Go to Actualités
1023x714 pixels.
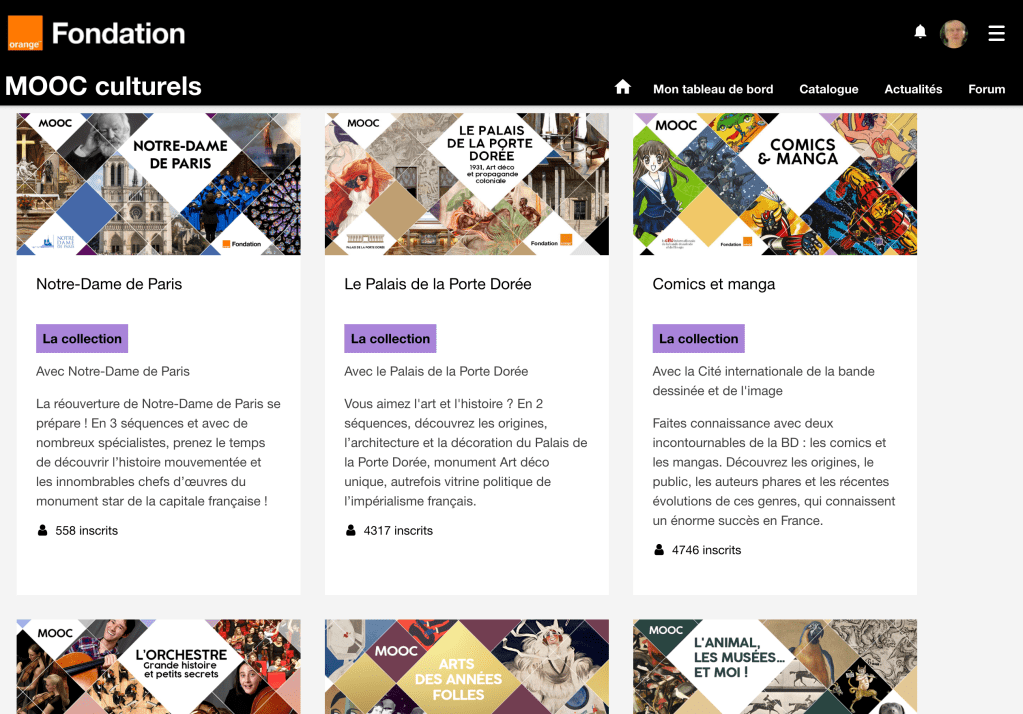[x=913, y=89]
